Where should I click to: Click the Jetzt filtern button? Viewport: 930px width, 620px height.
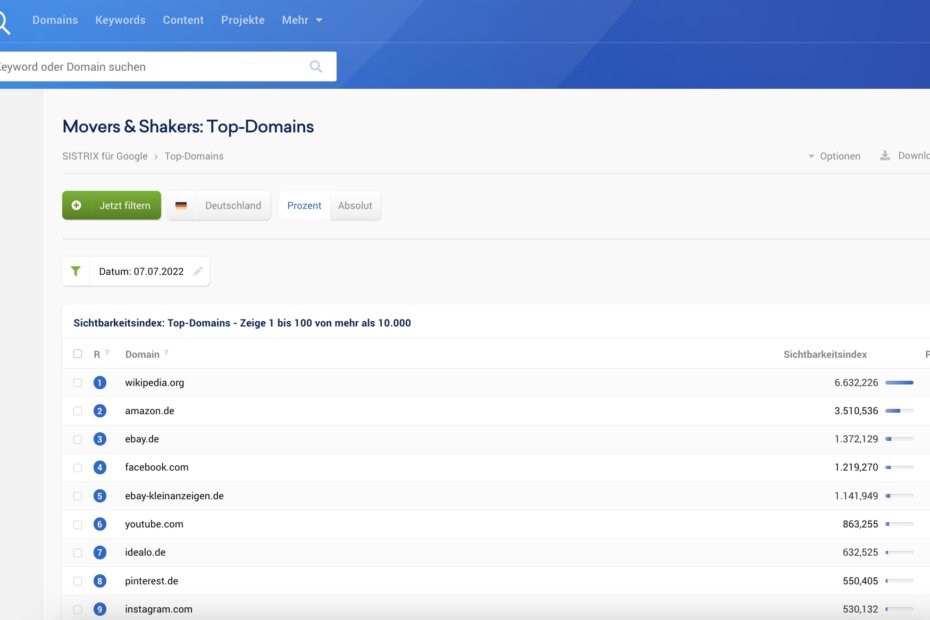(x=112, y=205)
